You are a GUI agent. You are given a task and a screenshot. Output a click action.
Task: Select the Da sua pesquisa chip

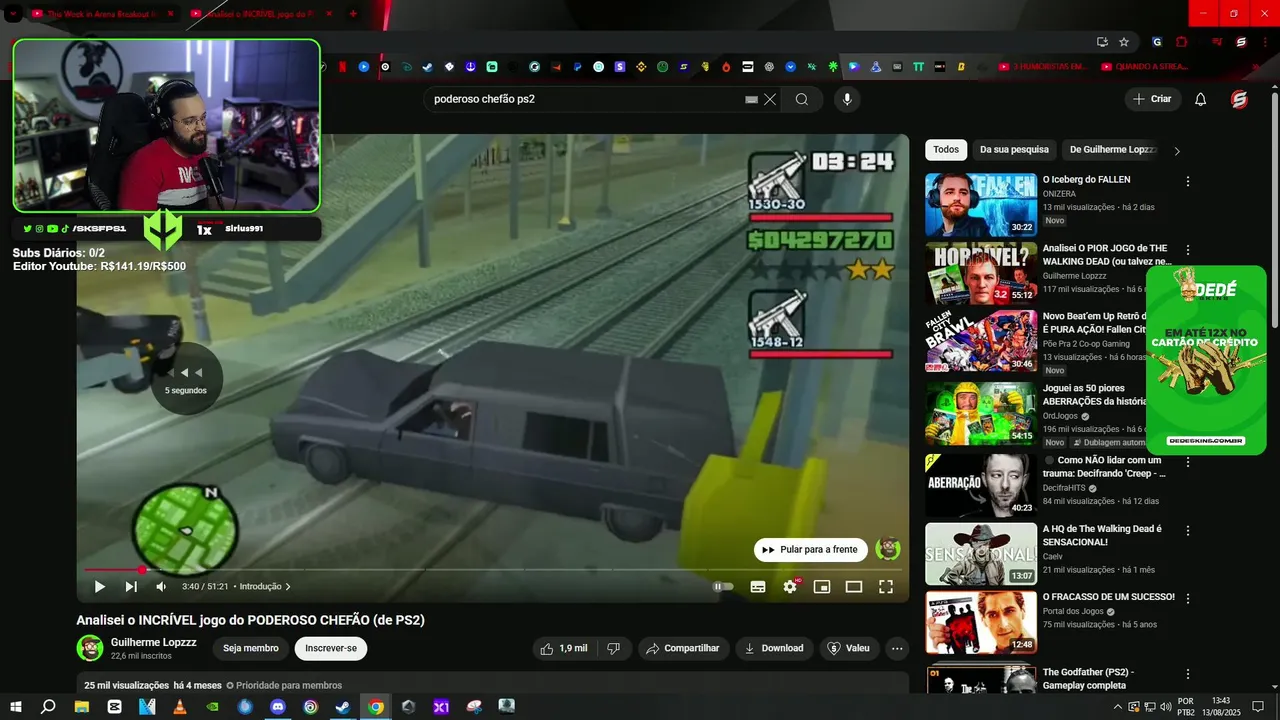click(1014, 150)
